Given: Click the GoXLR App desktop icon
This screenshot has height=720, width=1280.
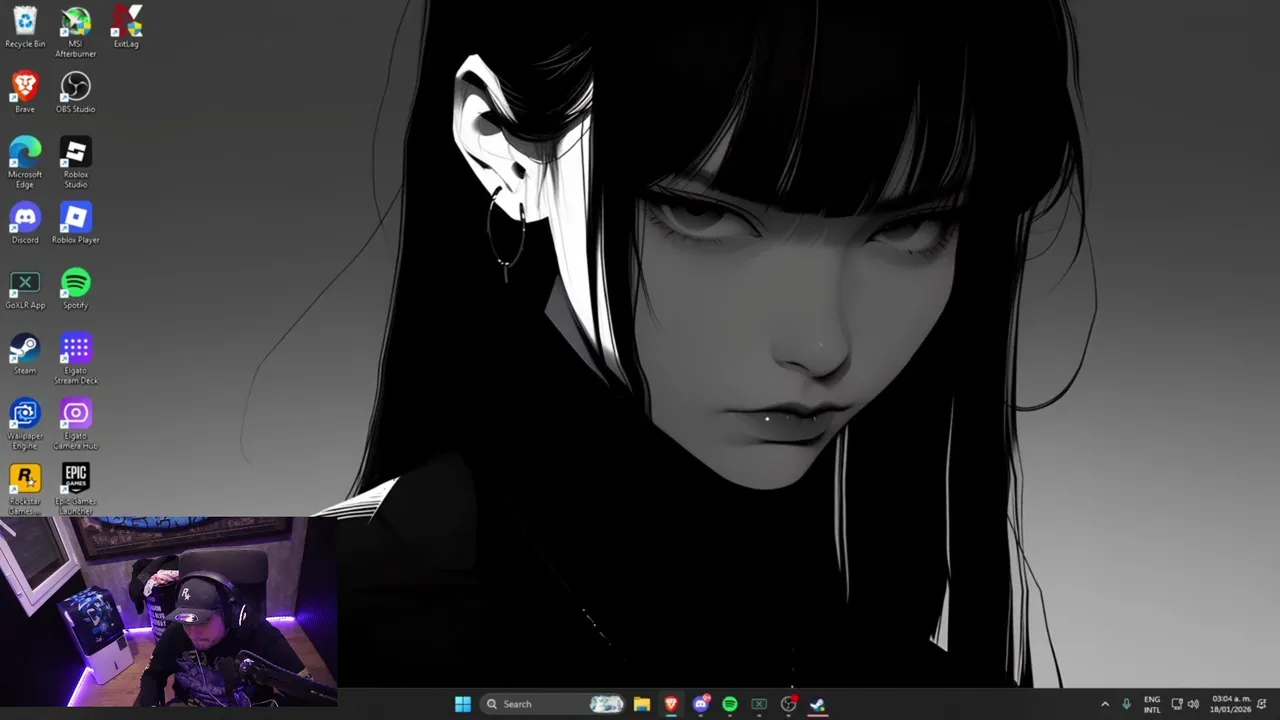Looking at the screenshot, I should coord(25,289).
